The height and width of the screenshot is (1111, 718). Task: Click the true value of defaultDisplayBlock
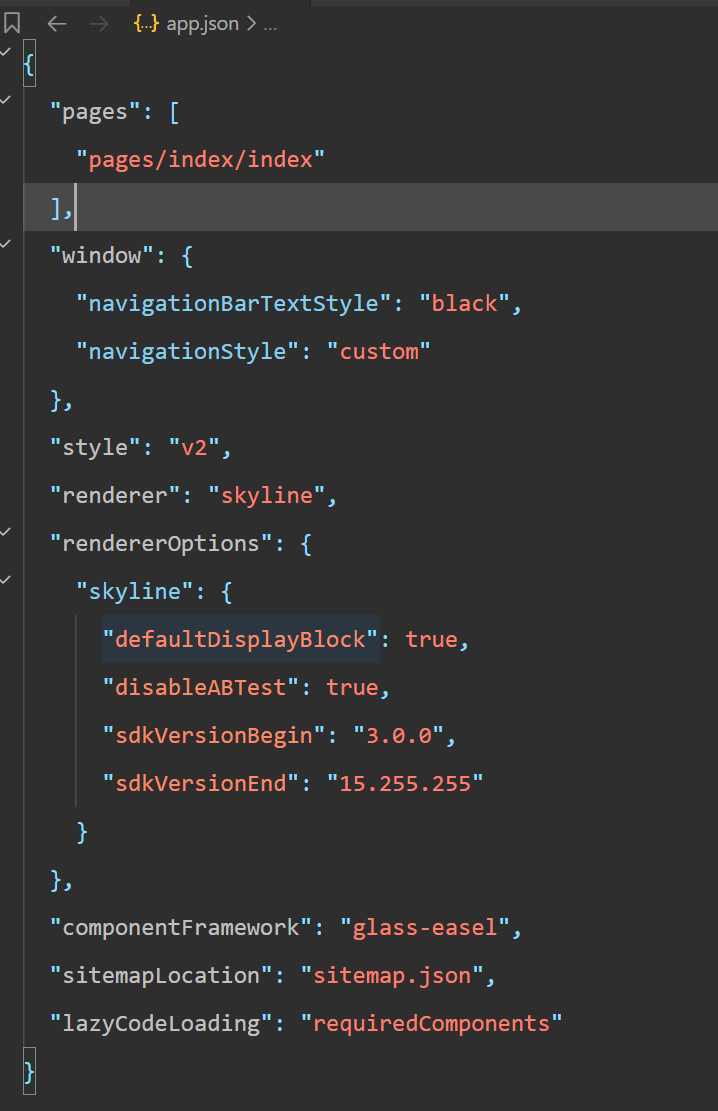(431, 639)
